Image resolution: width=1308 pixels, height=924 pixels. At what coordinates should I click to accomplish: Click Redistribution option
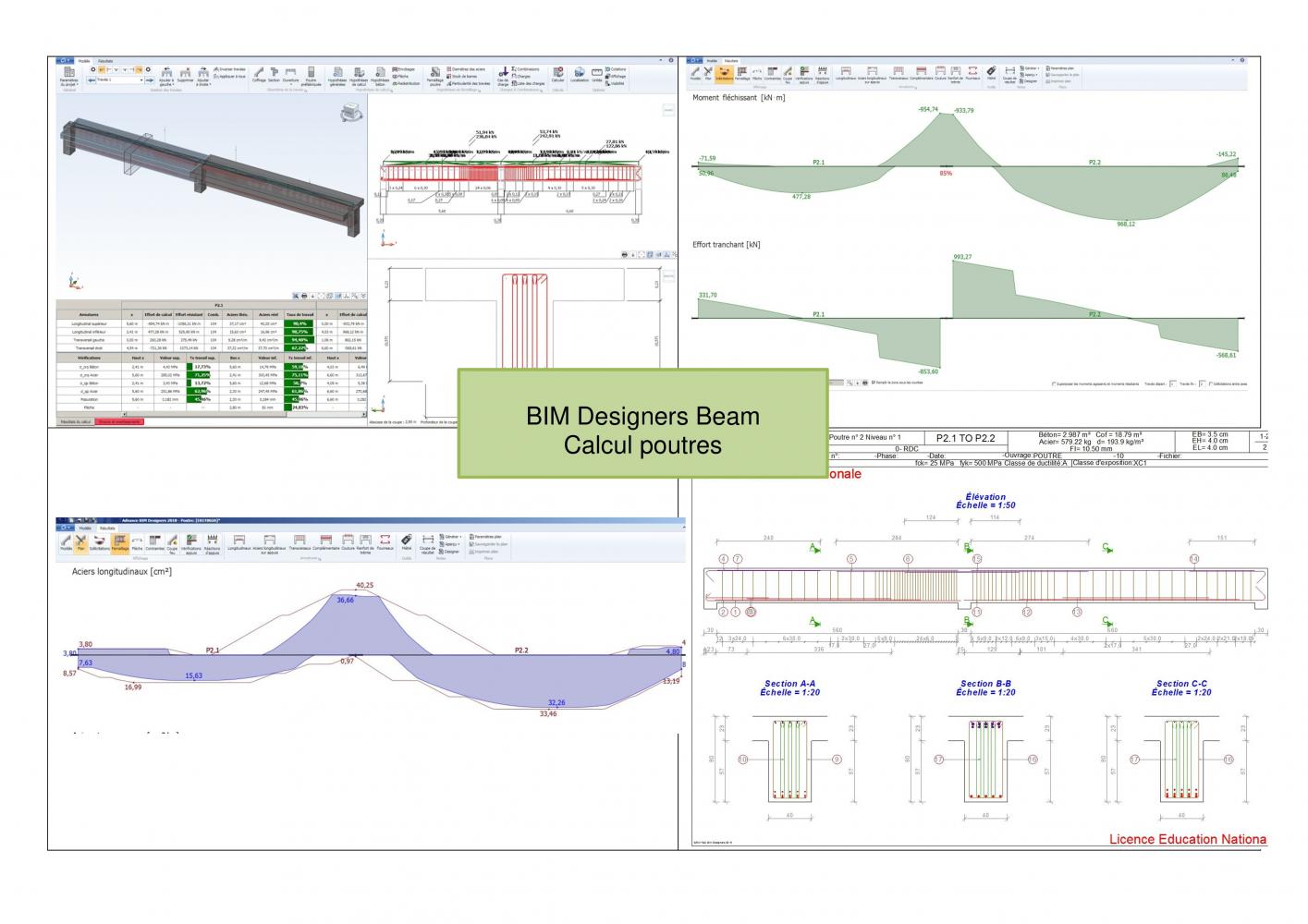tap(406, 83)
